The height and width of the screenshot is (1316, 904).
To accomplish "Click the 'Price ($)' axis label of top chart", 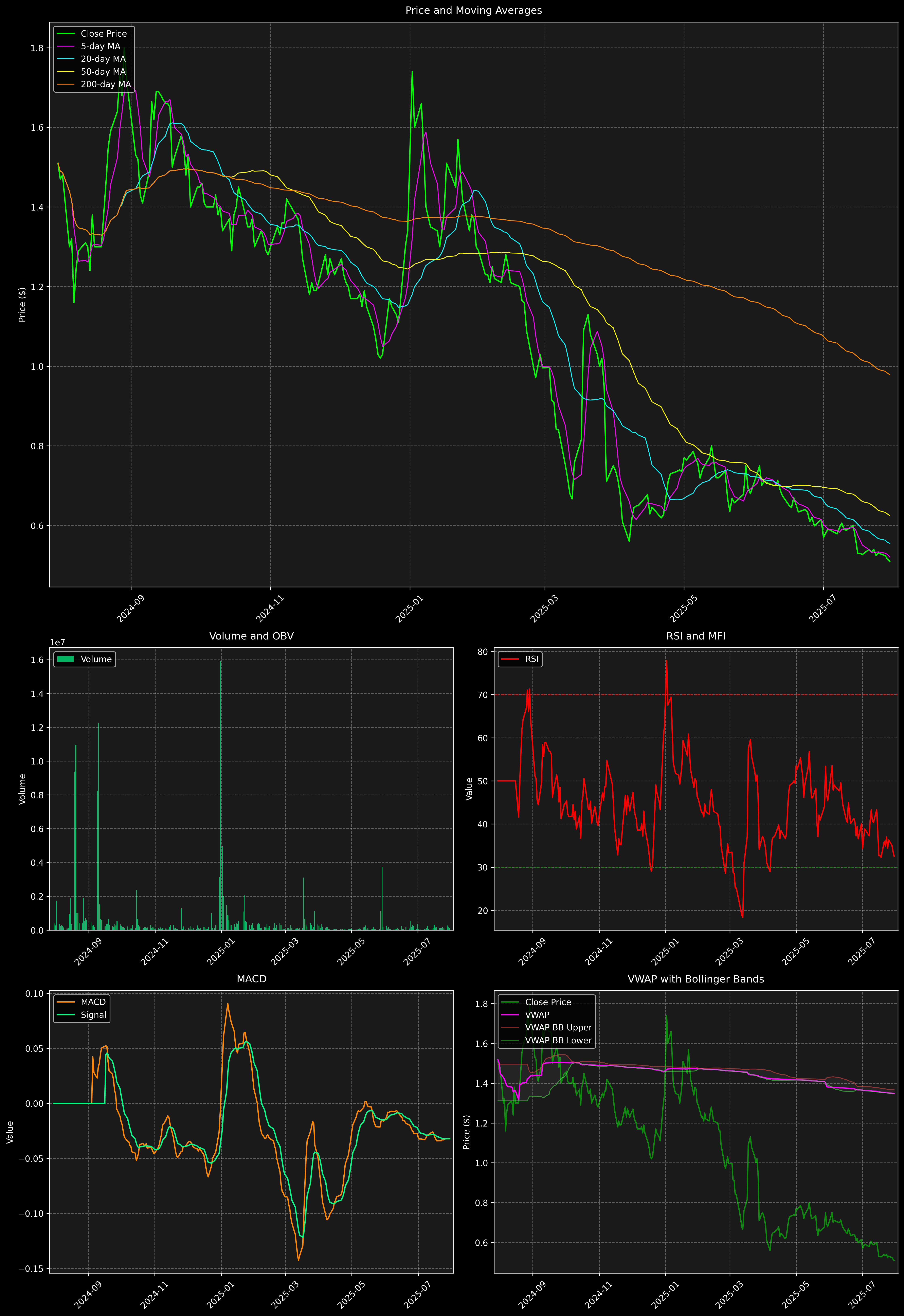I will pyautogui.click(x=22, y=305).
